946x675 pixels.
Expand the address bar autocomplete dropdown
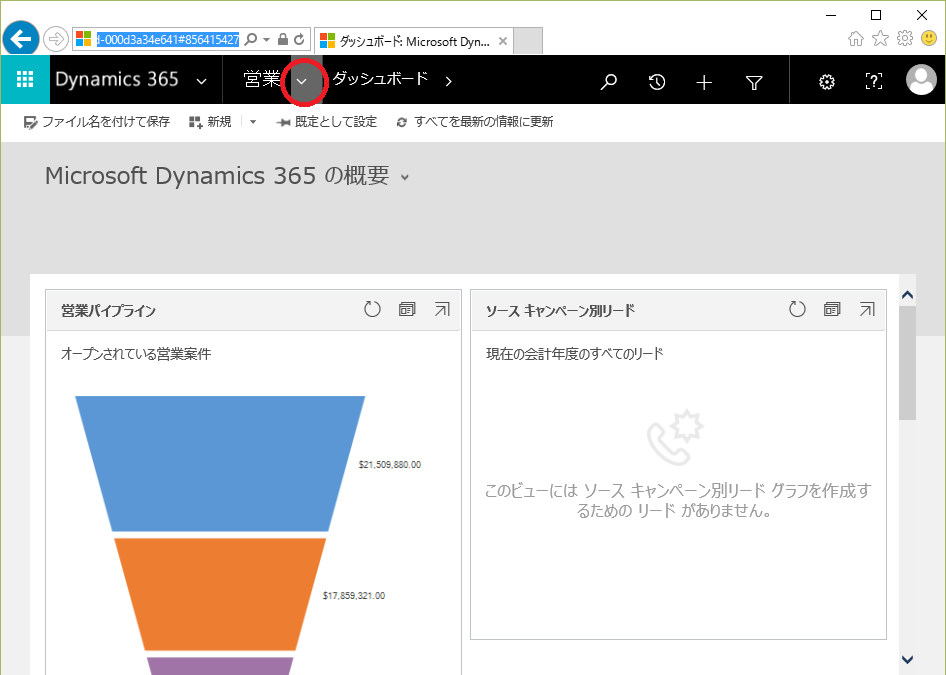(x=266, y=40)
